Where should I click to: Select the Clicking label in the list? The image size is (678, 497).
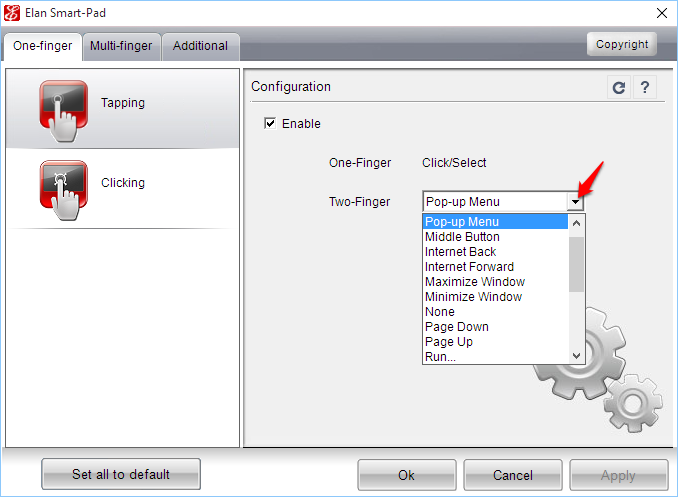coord(123,183)
